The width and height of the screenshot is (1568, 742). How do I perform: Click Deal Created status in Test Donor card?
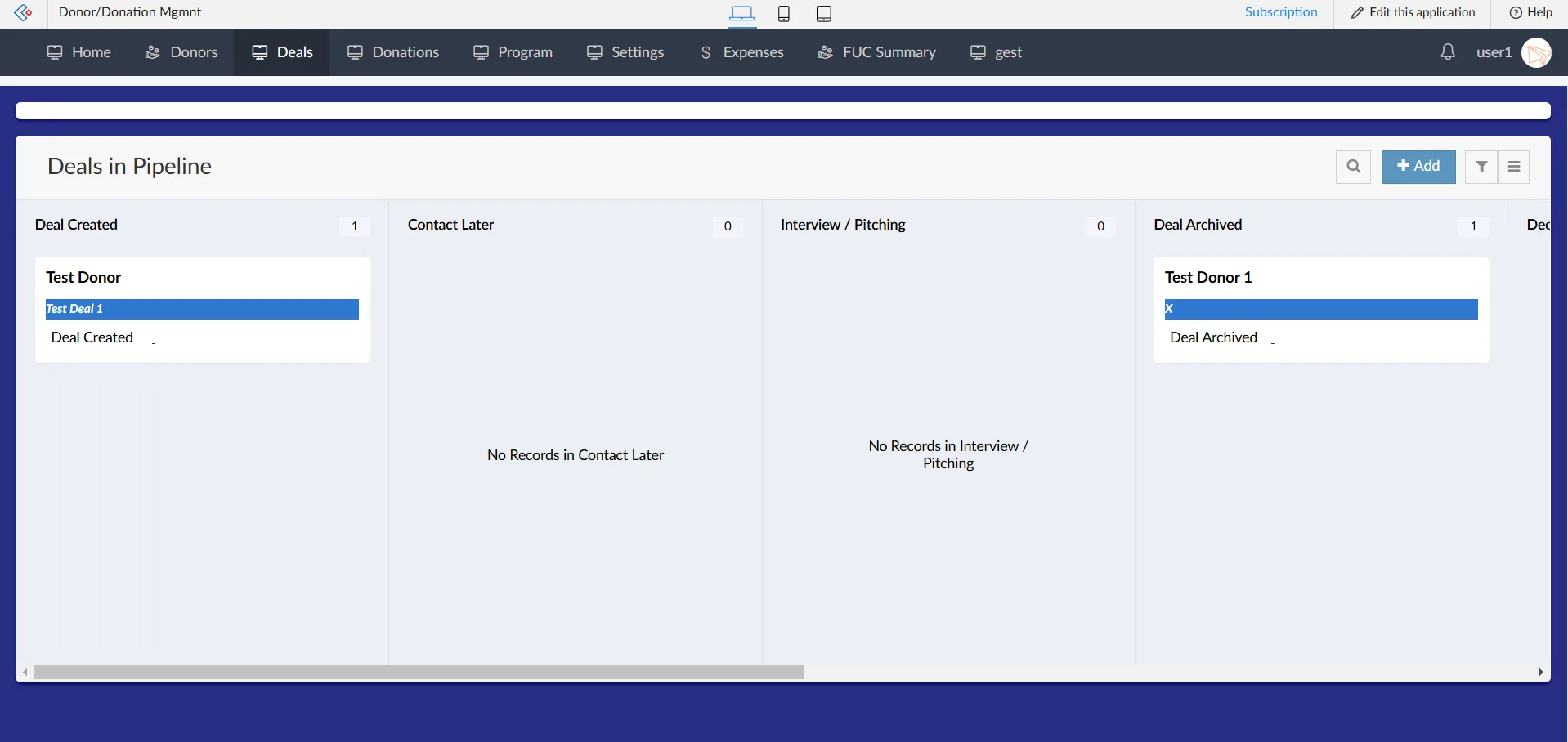[x=92, y=337]
